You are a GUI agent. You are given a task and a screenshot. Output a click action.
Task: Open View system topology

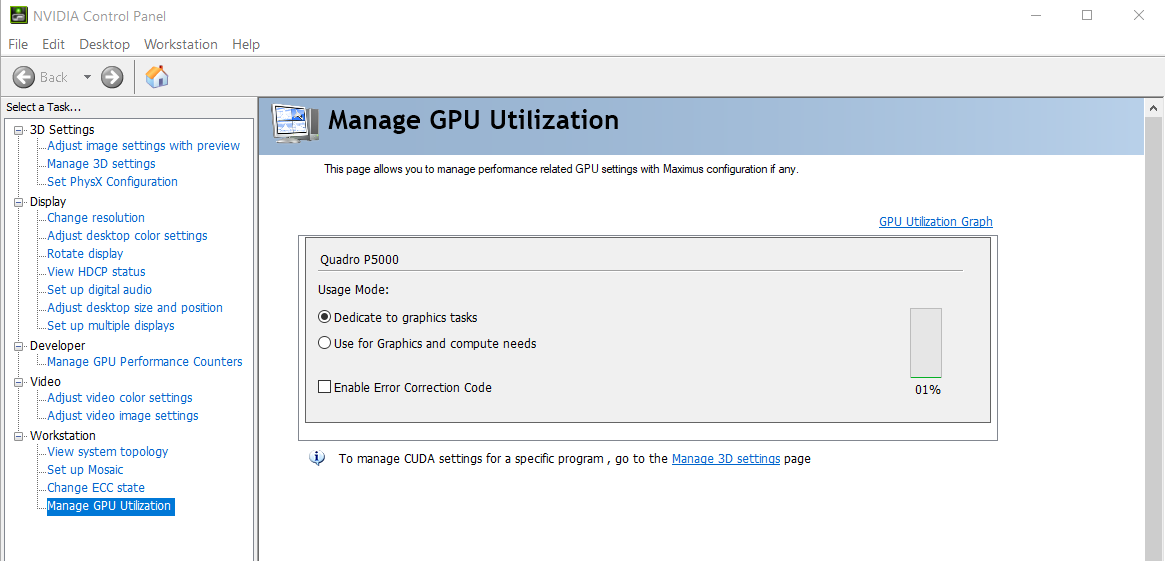[x=108, y=452]
